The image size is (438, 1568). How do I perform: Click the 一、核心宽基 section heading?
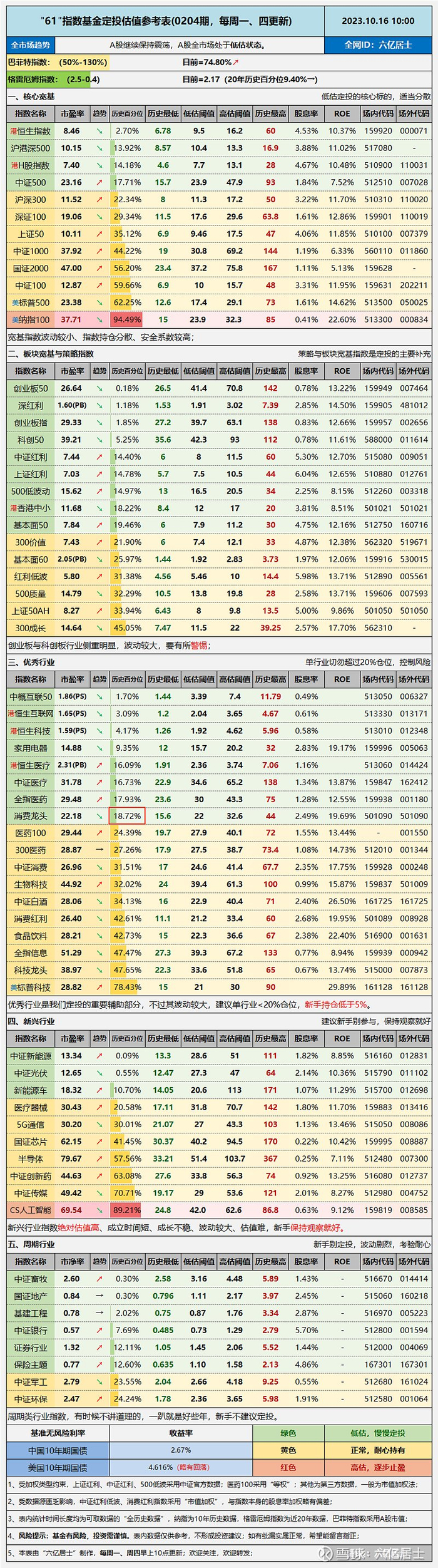[31, 96]
